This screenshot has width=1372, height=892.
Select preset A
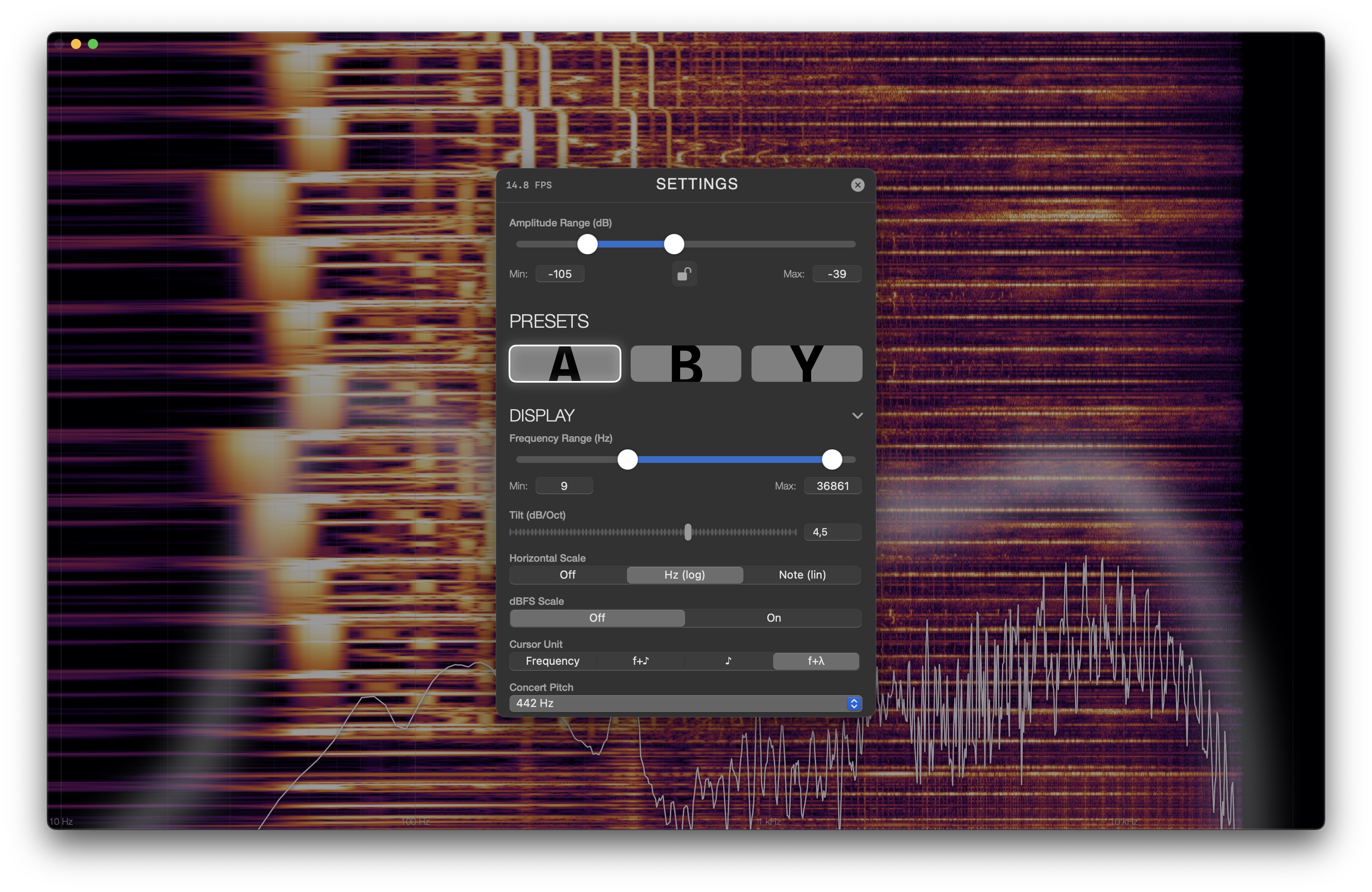click(564, 363)
